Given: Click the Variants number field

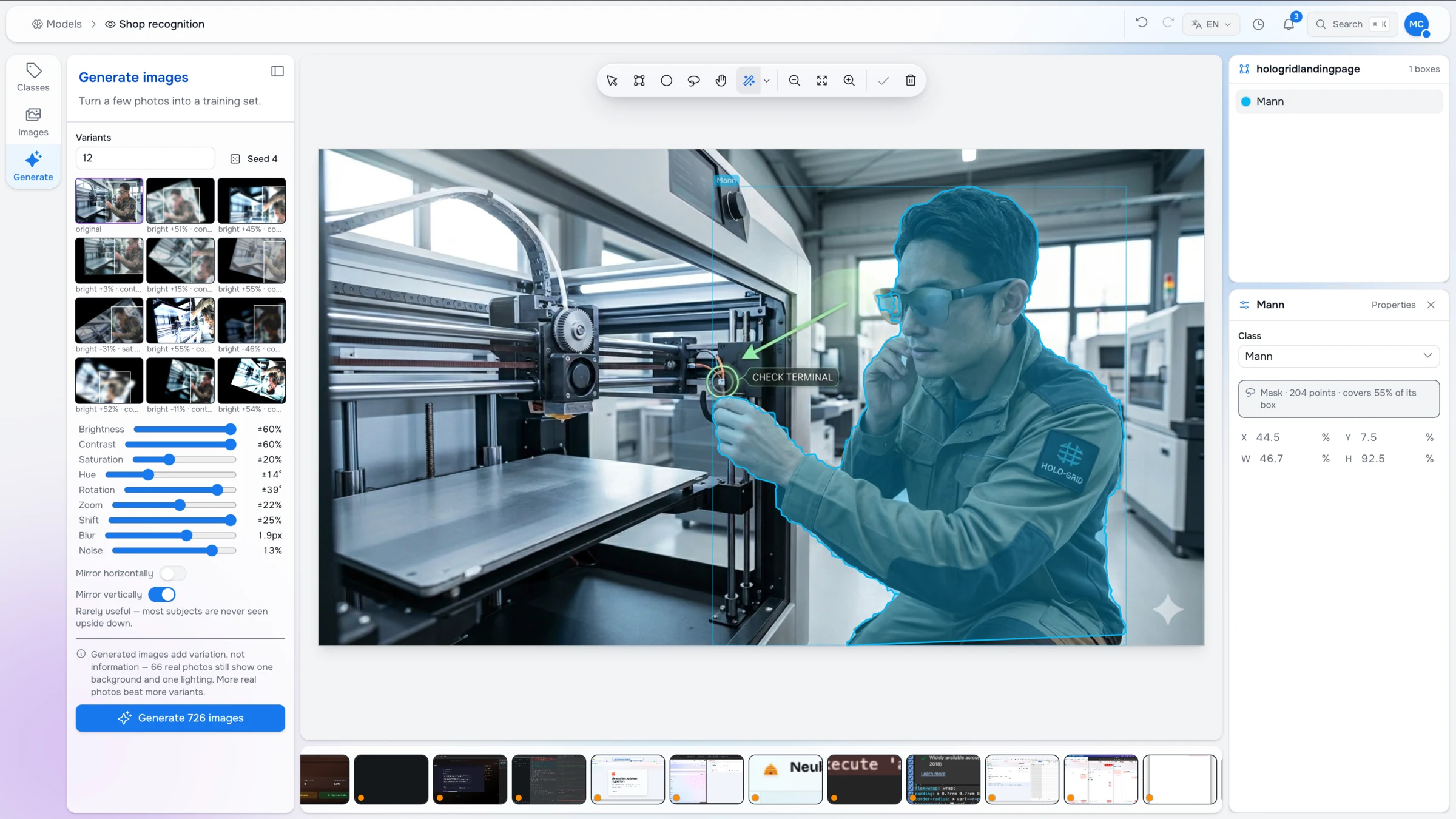Looking at the screenshot, I should [x=145, y=158].
